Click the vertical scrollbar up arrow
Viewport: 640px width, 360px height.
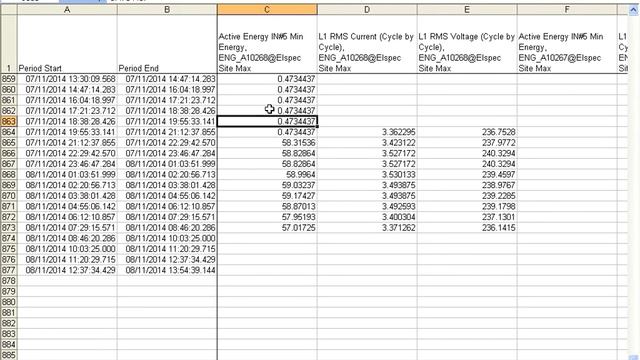click(x=633, y=10)
